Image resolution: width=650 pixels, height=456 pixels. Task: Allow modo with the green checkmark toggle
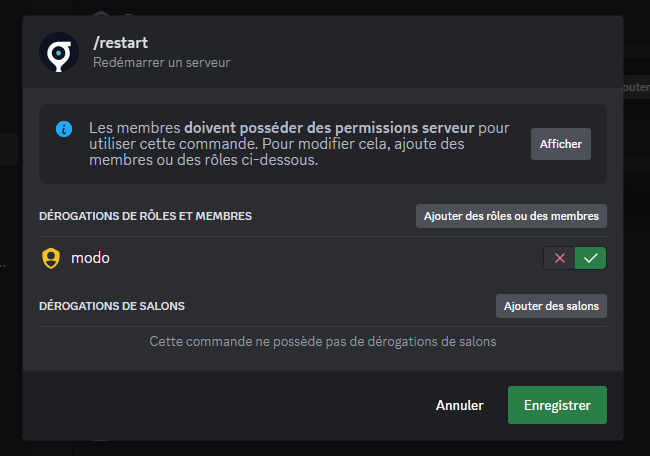[x=591, y=258]
